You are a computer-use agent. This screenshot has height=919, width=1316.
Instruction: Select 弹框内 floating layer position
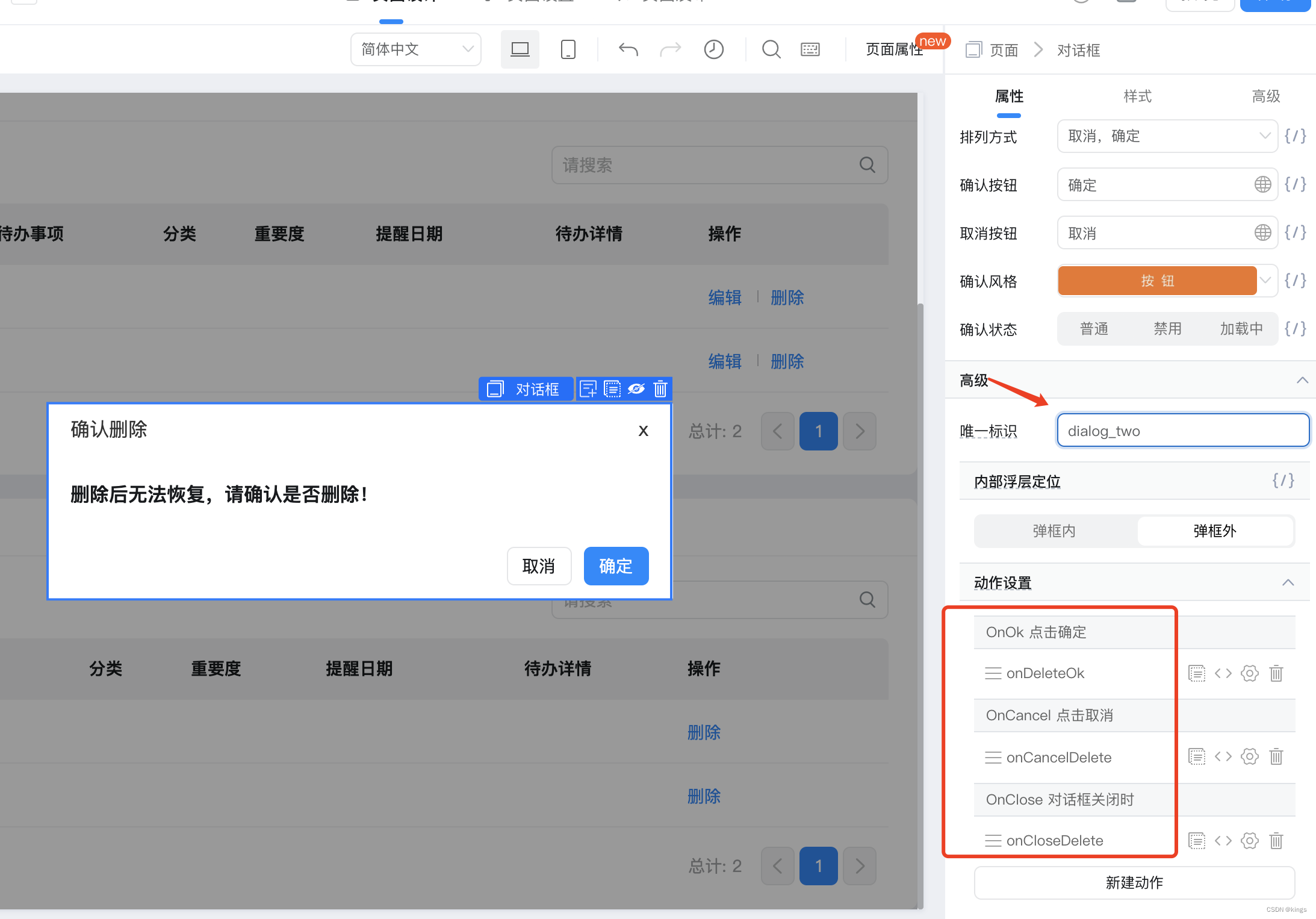1054,531
